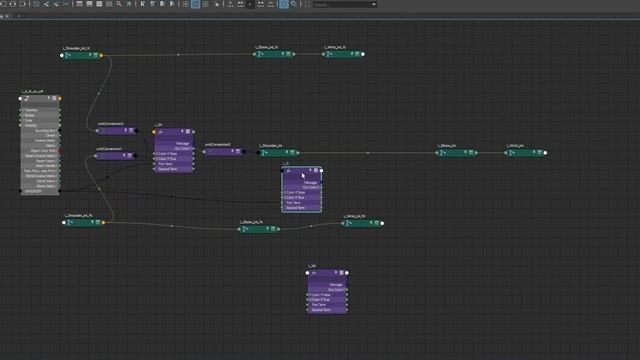Switch all nodes to Connected mode icon
This screenshot has width=640, height=360.
[89, 4]
